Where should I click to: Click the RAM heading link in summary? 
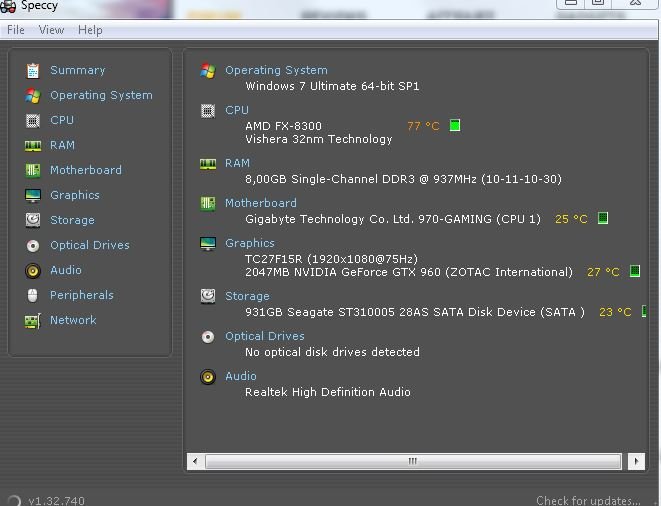pyautogui.click(x=237, y=164)
